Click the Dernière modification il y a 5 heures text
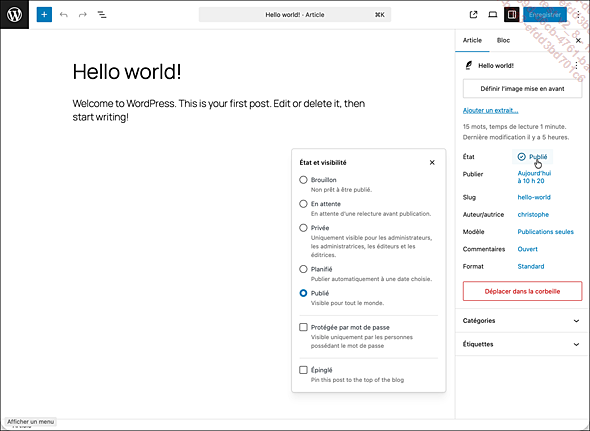590x431 pixels. (516, 137)
